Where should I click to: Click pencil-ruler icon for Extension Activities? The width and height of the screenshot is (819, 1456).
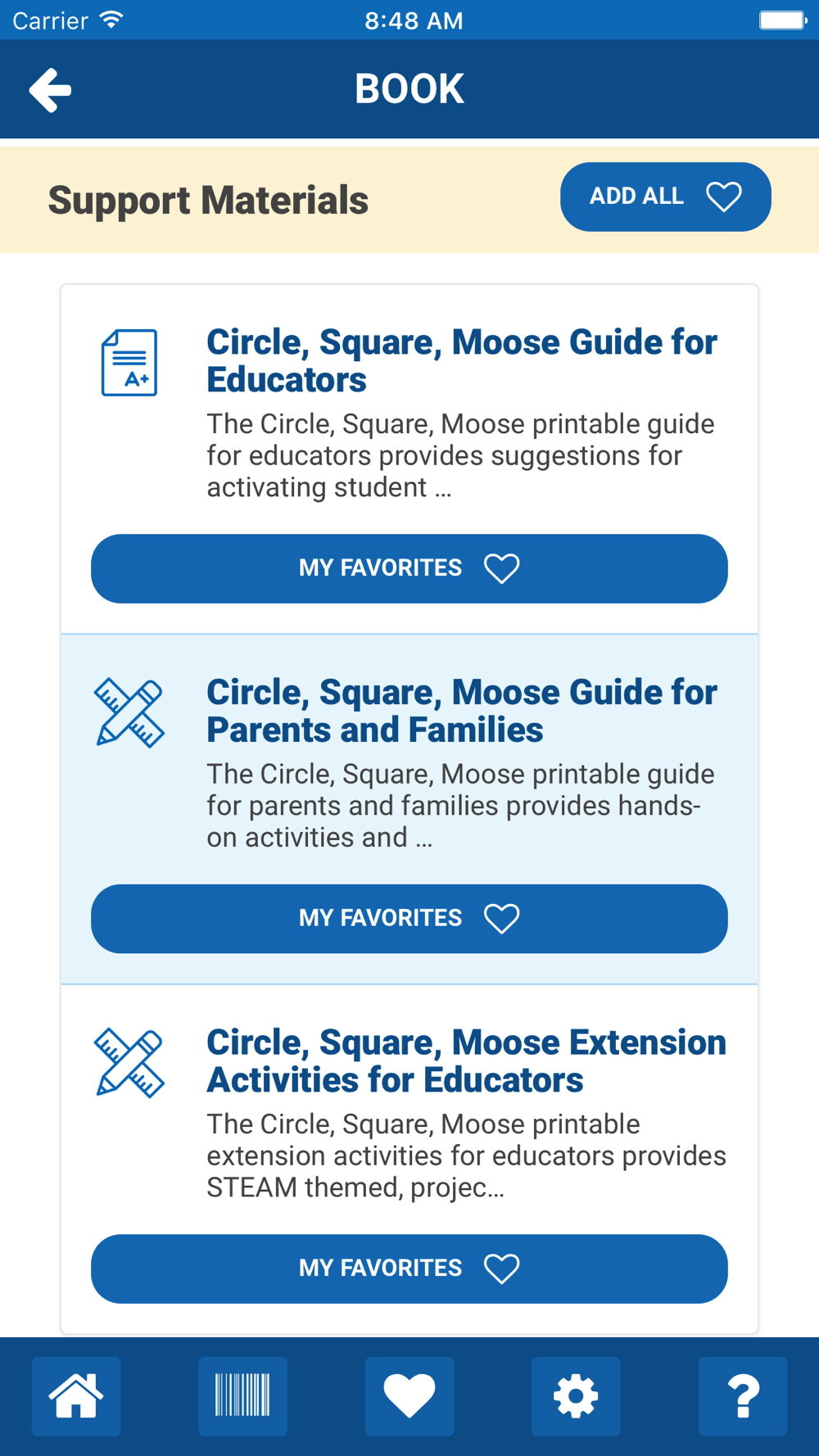[129, 1063]
